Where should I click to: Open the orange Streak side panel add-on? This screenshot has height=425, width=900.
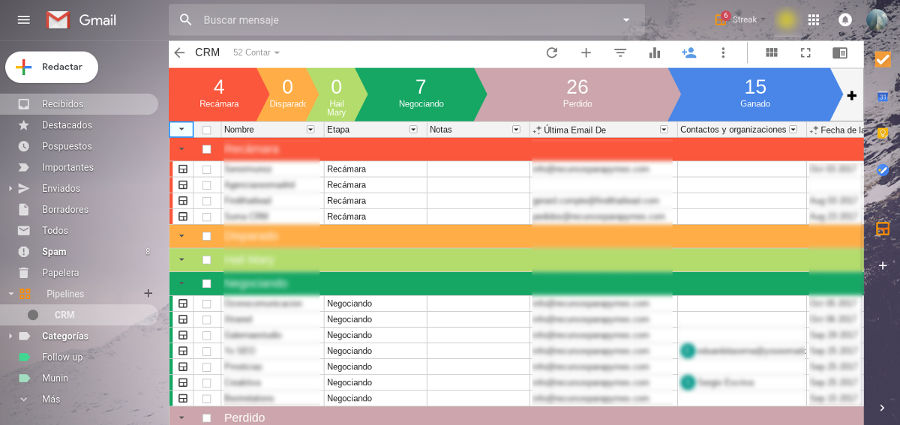(883, 229)
